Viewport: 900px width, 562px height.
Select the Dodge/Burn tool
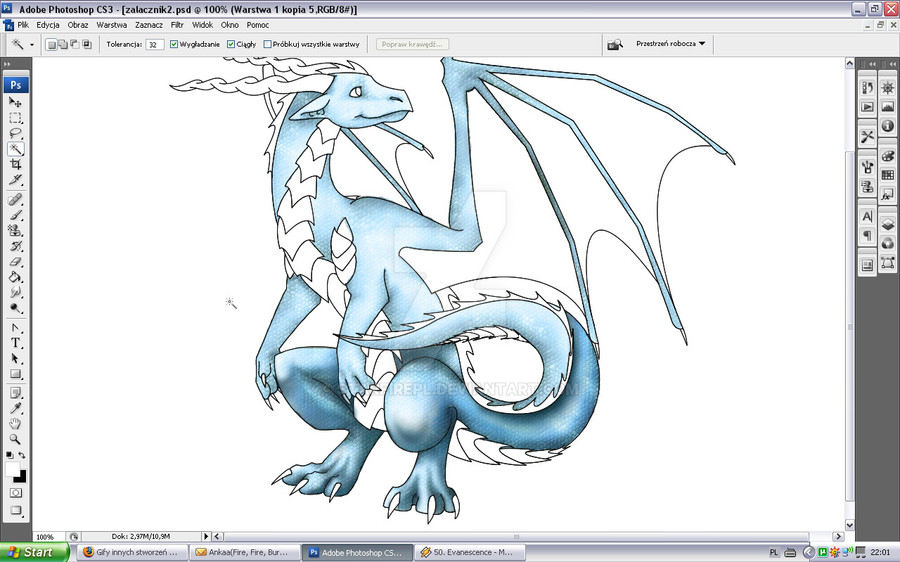point(15,308)
